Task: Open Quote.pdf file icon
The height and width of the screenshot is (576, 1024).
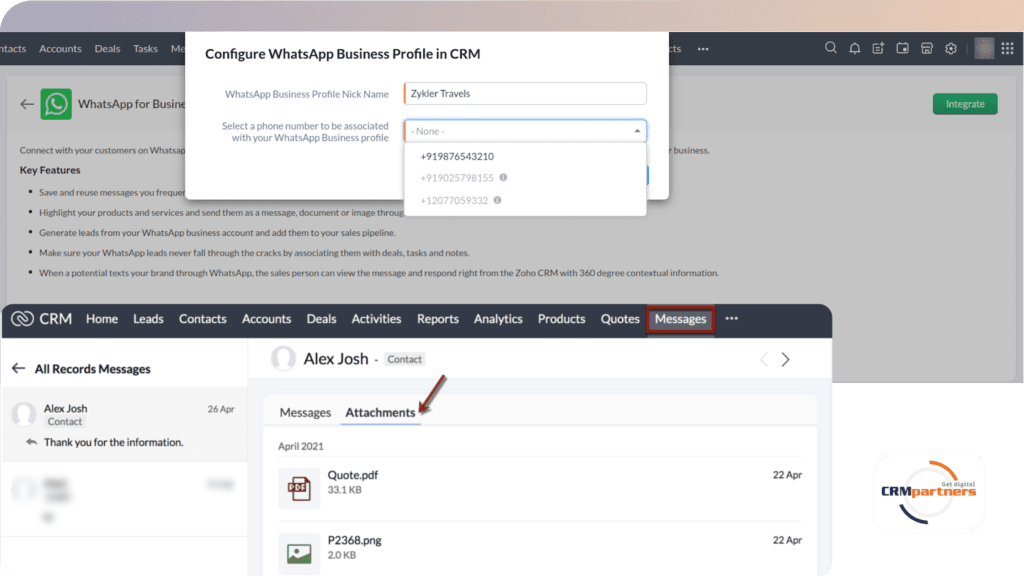Action: click(299, 488)
